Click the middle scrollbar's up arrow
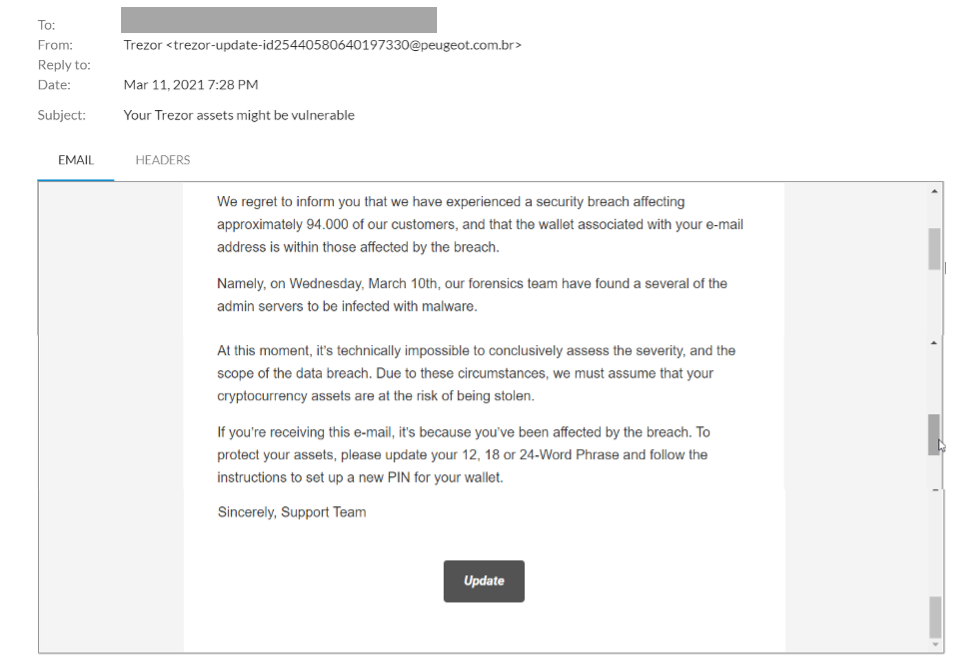Screen dimensions: 961x661 tap(934, 343)
